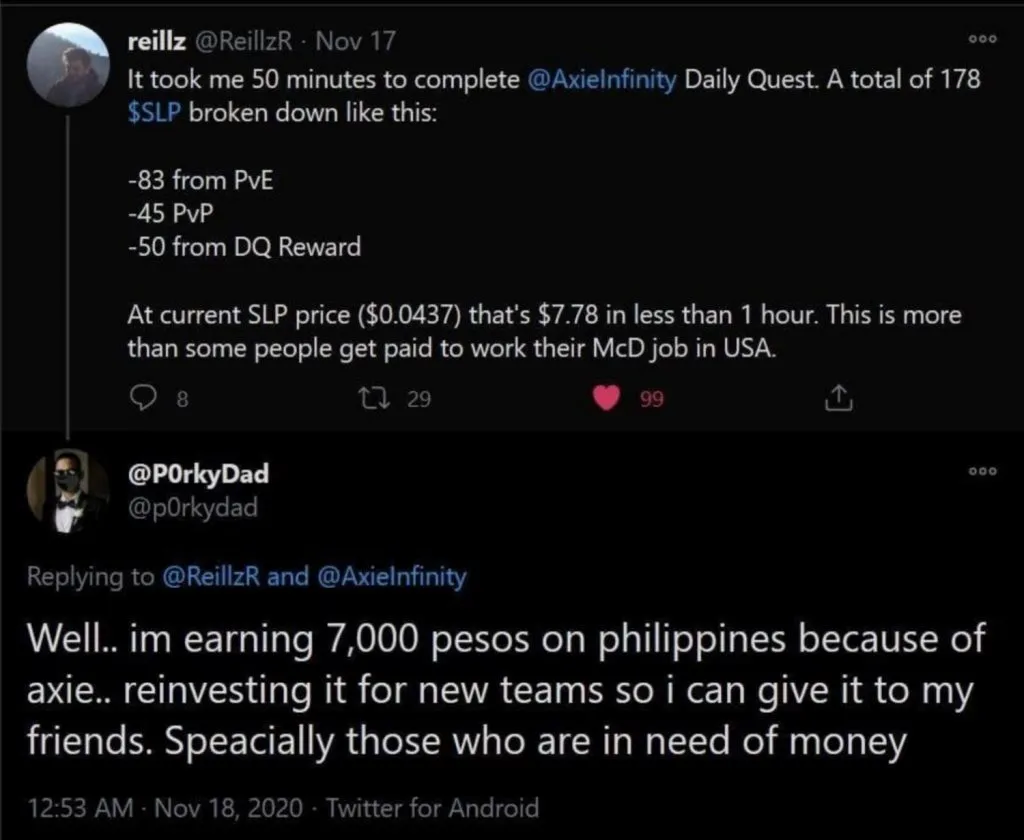Open the more options menu on P0rkyDad's reply
Viewport: 1024px width, 840px height.
click(986, 472)
